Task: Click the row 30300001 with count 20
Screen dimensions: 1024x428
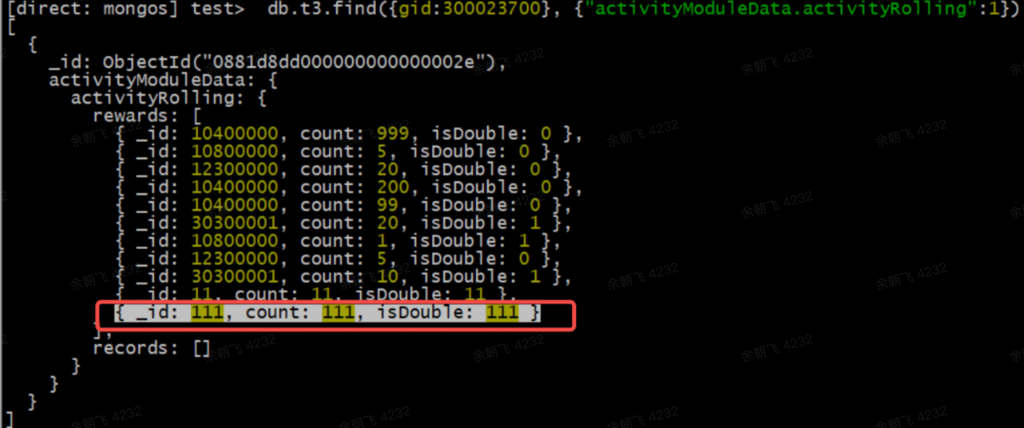Action: [x=344, y=224]
